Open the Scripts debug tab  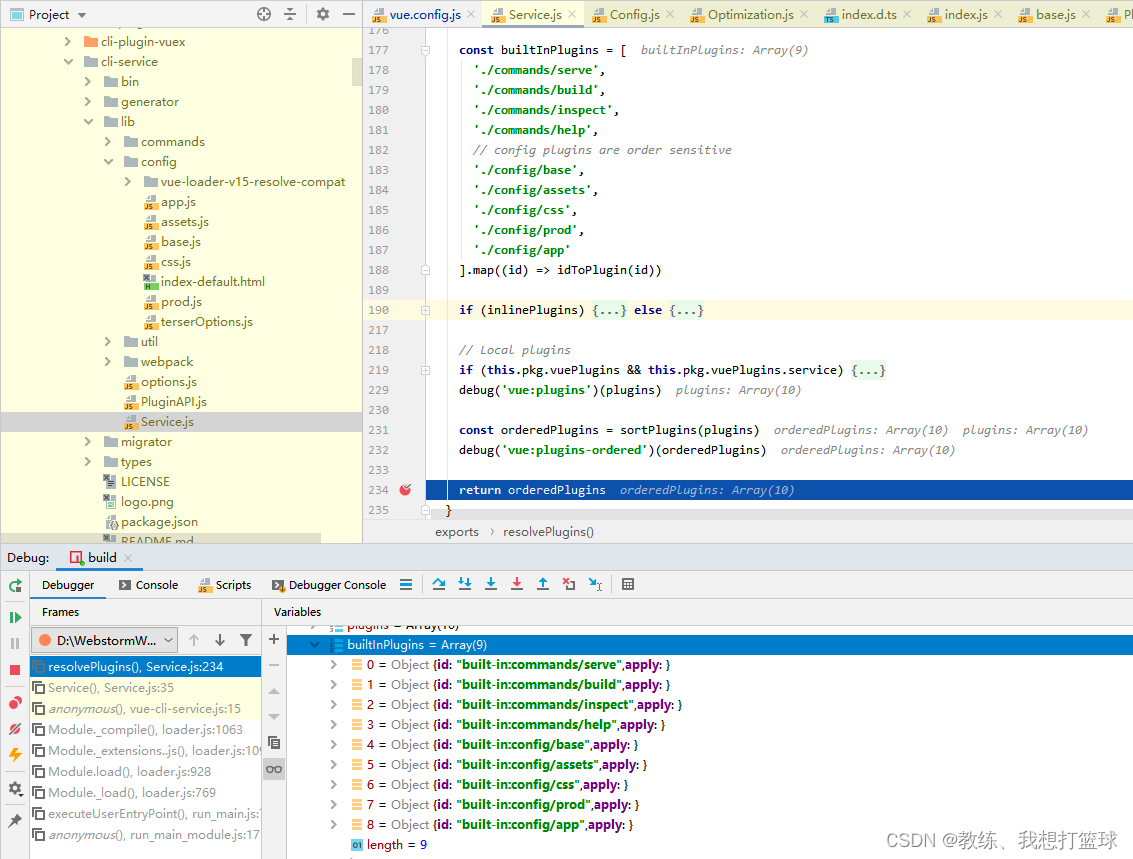(225, 585)
